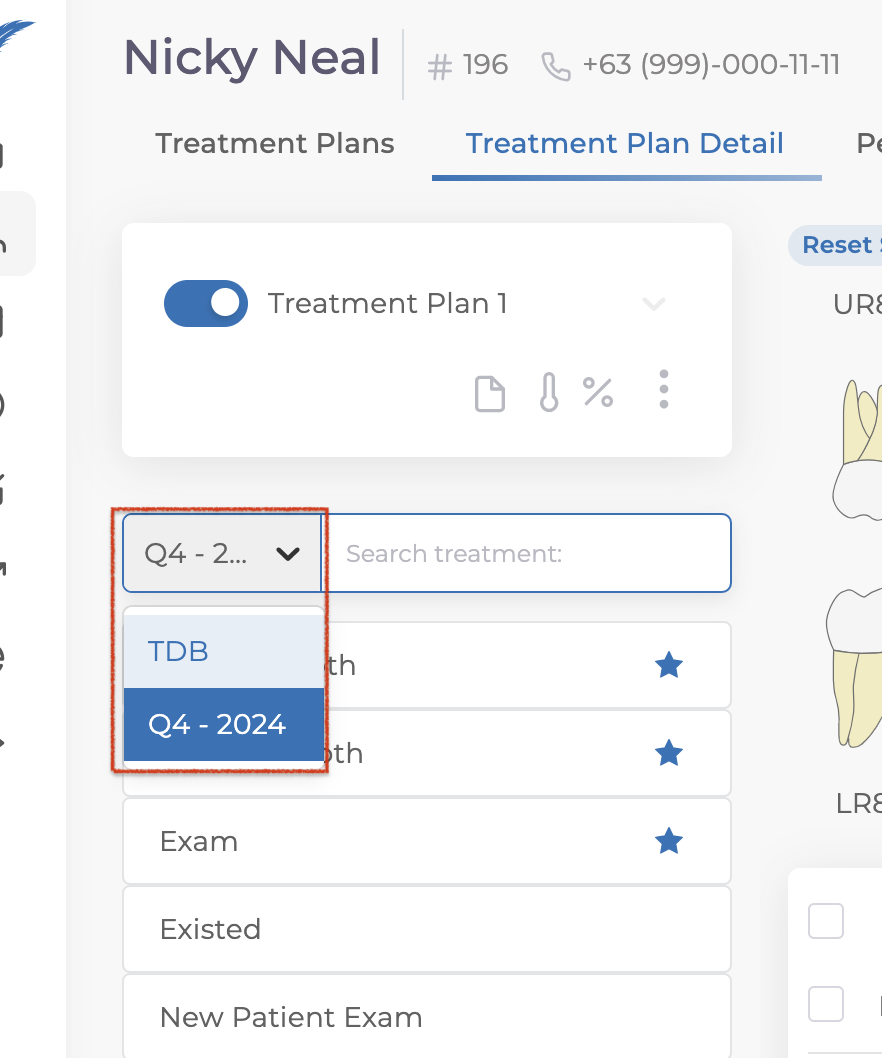Click the document icon in Treatment Plan 1

coord(489,393)
